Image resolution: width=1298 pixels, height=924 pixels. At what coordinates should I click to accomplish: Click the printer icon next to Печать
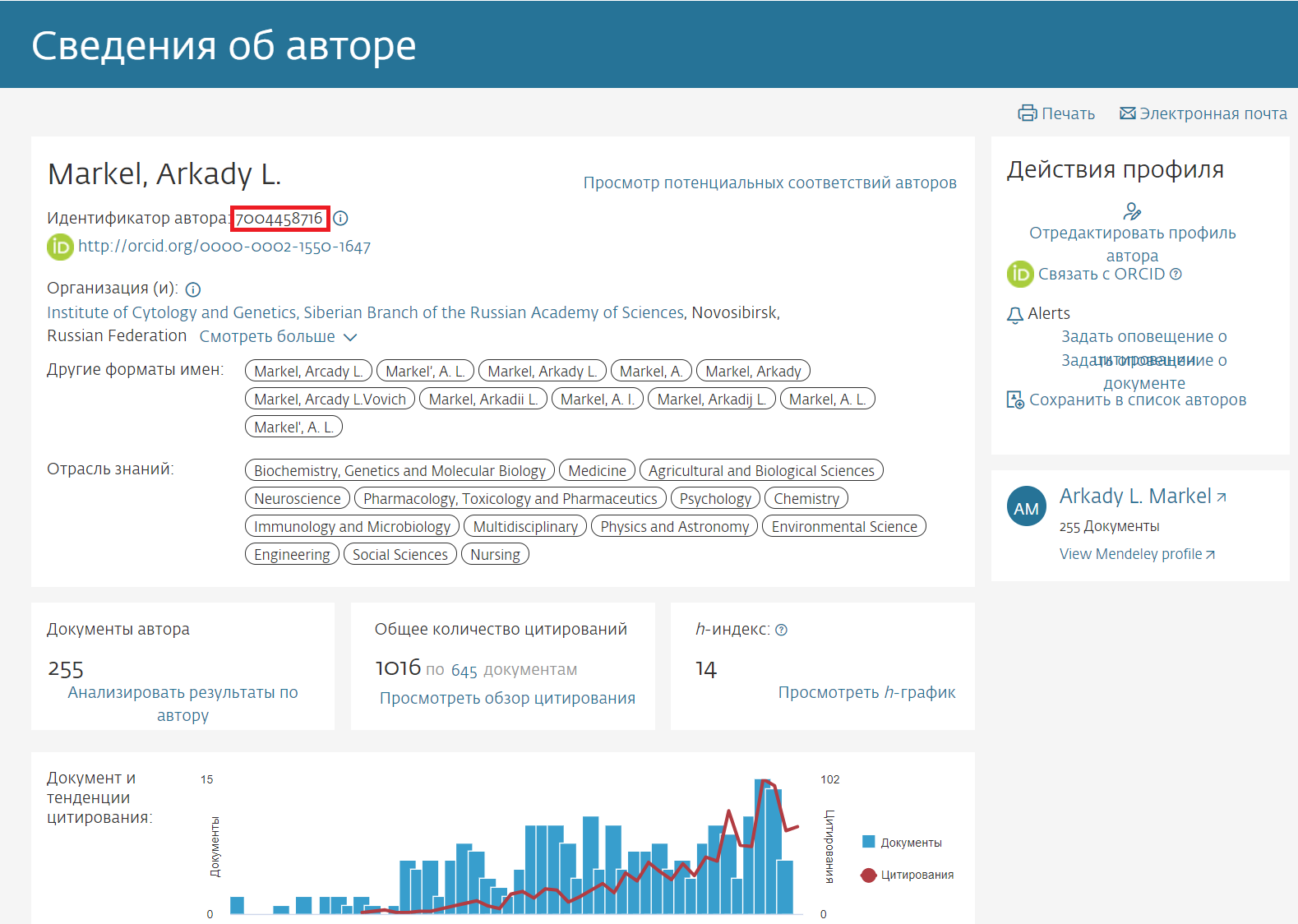1027,113
